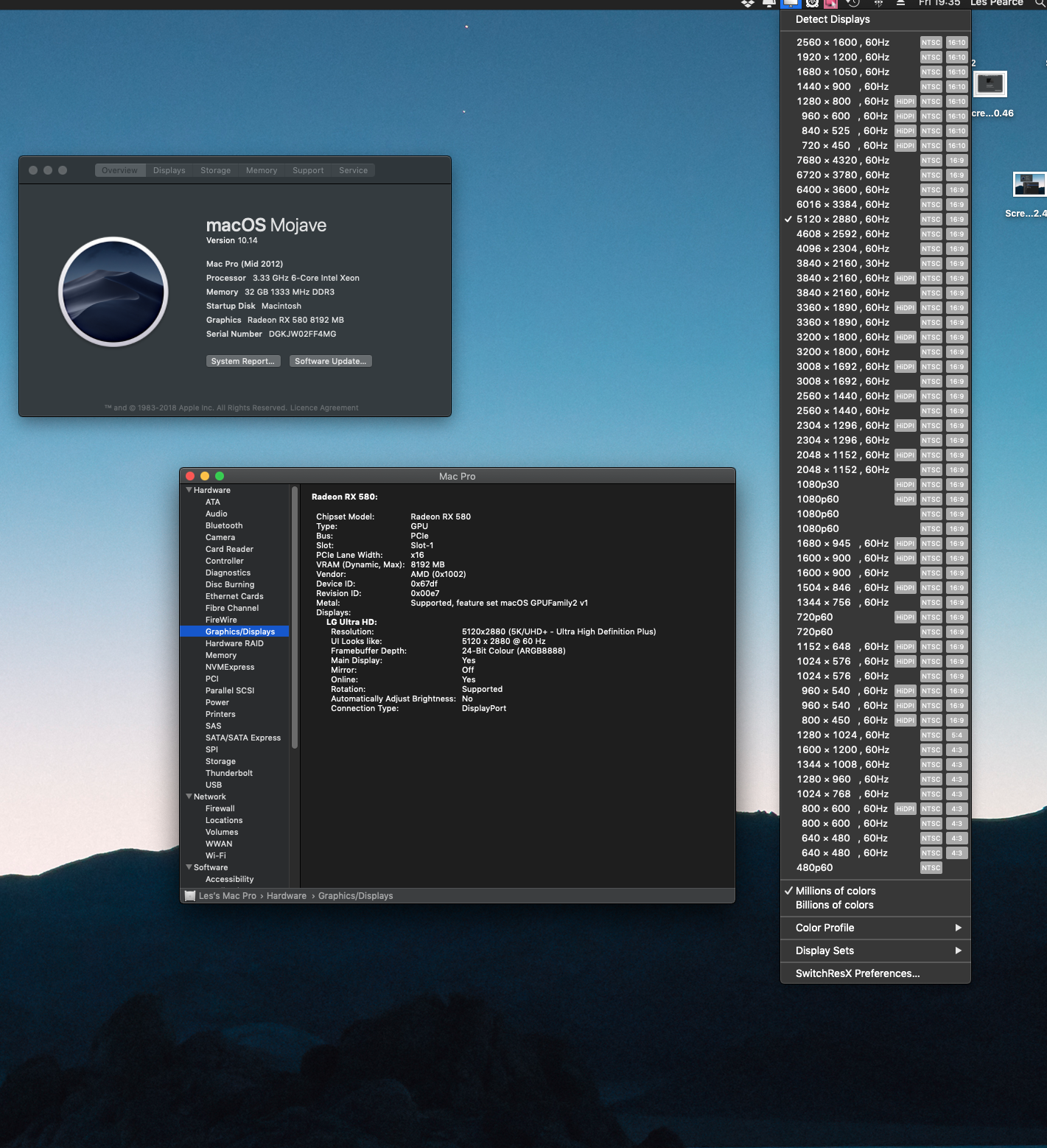The width and height of the screenshot is (1047, 1148).
Task: Open the Display Sets submenu
Action: tap(875, 951)
